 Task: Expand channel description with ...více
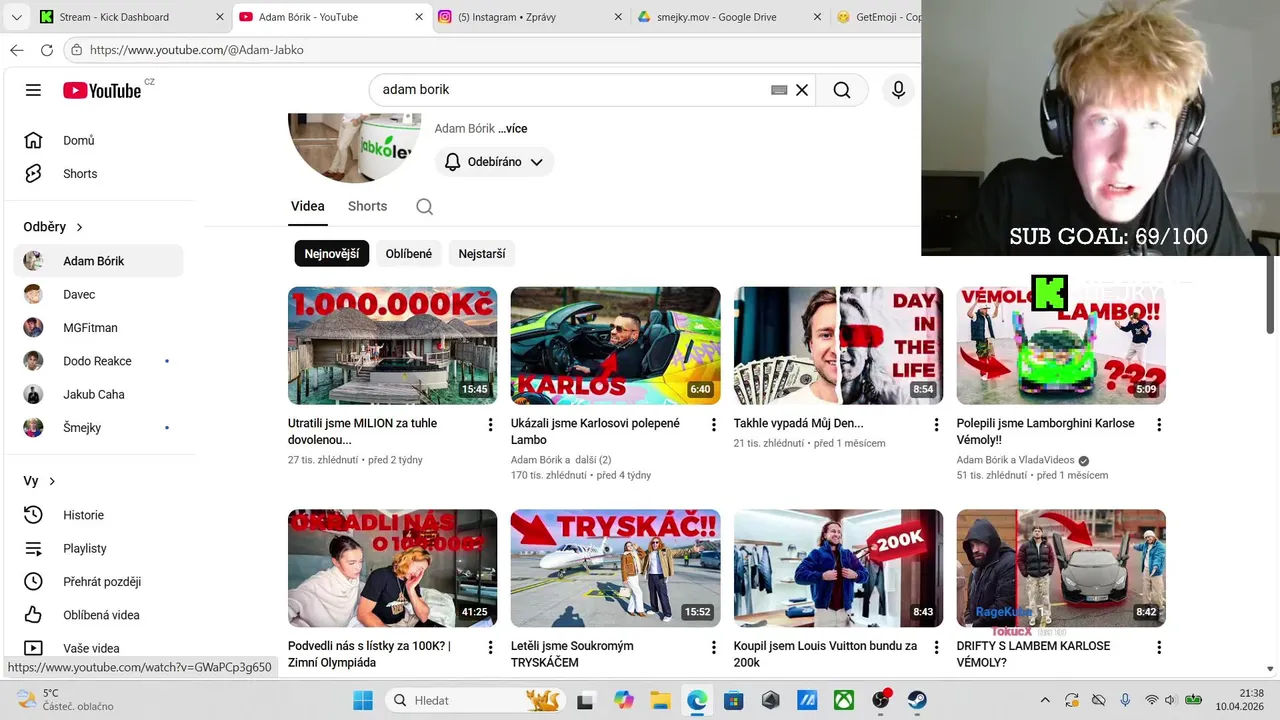click(513, 129)
